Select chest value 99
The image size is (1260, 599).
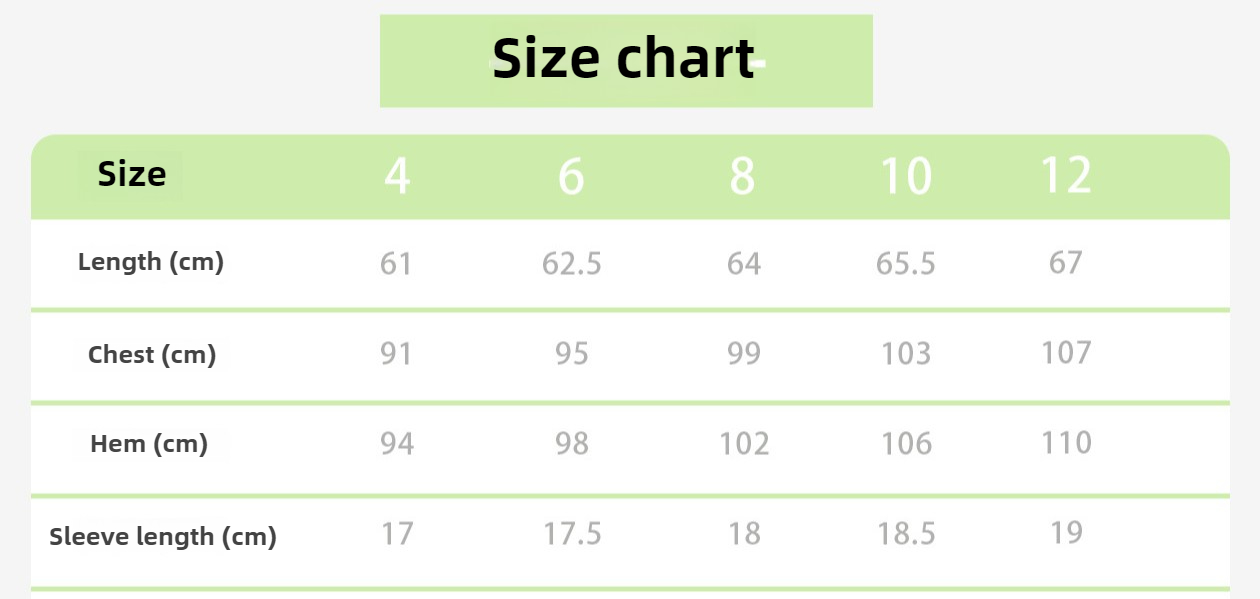(744, 354)
